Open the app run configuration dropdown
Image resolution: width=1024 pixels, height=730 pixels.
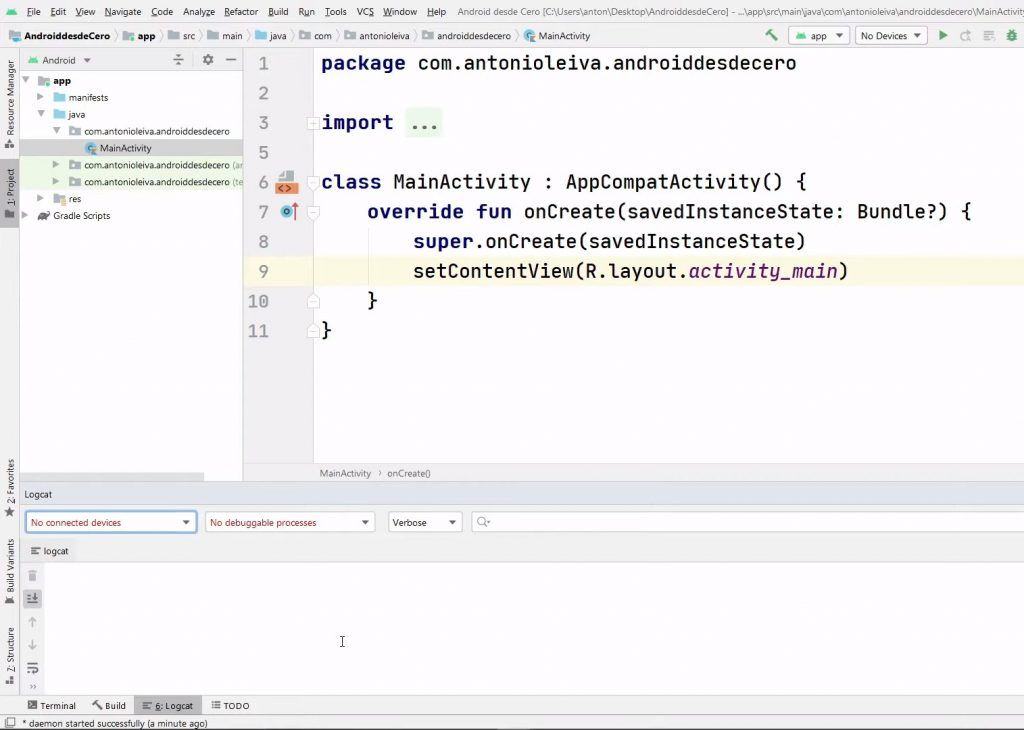click(x=819, y=35)
